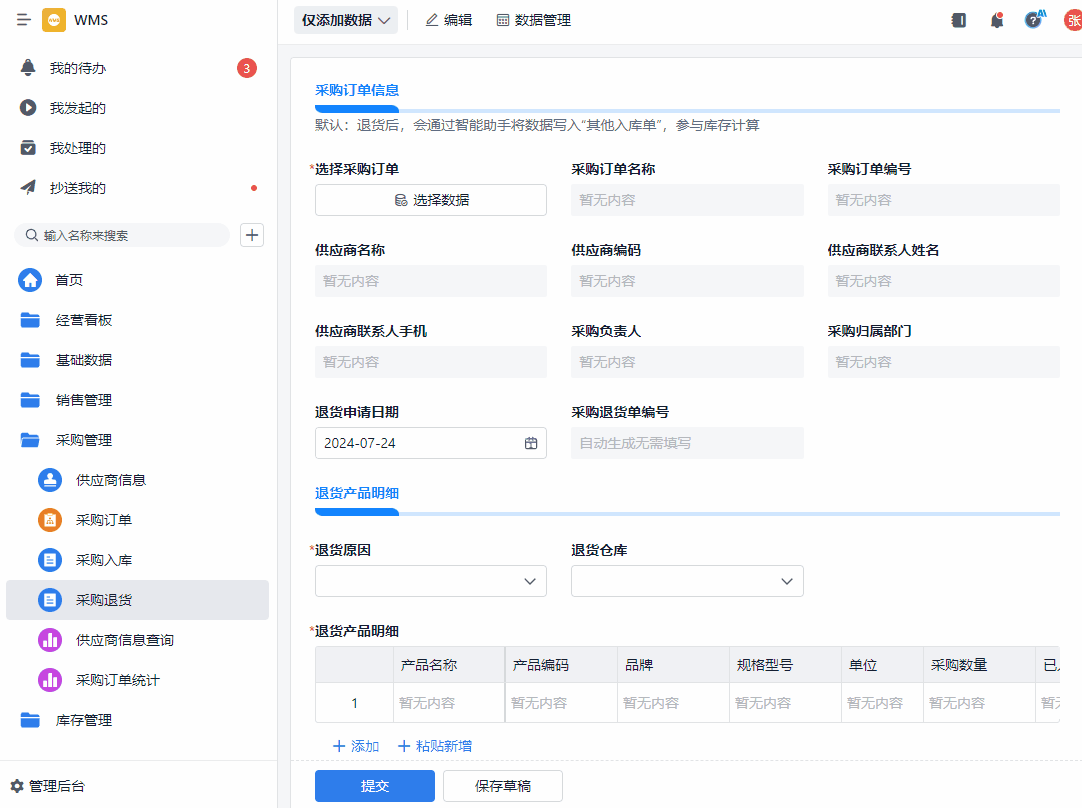This screenshot has width=1082, height=808.
Task: Collapse the 采购管理 folder
Action: pyautogui.click(x=83, y=440)
